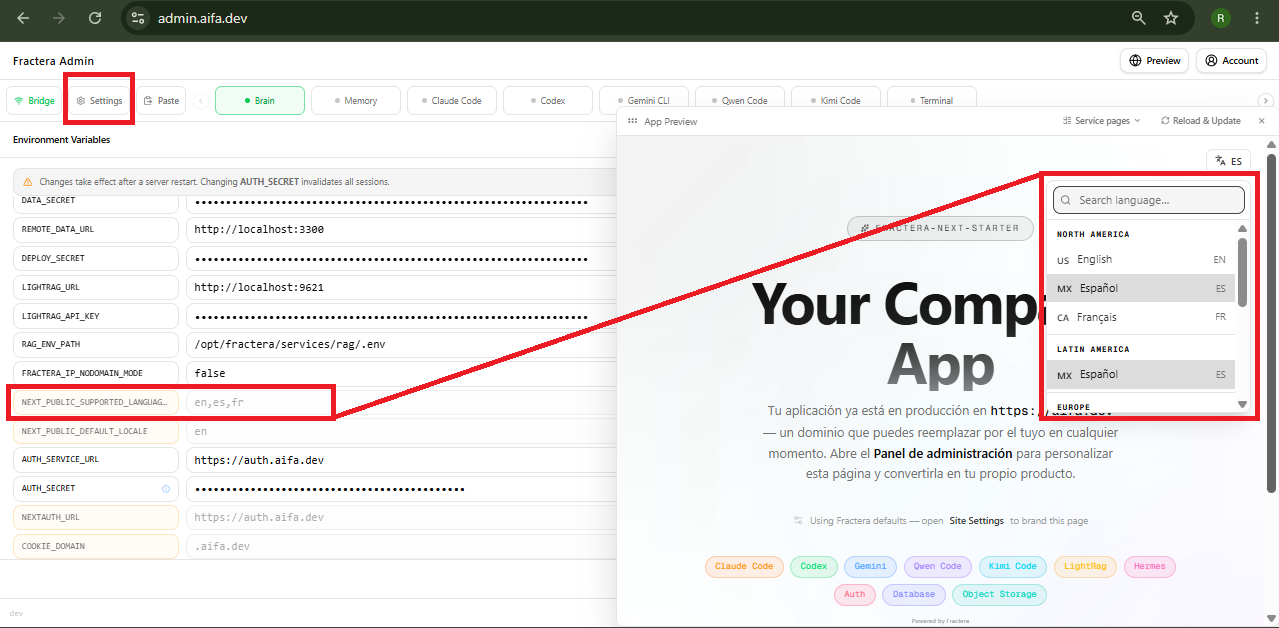
Task: Click the NEXTAUTH_URL value field
Action: coord(400,517)
